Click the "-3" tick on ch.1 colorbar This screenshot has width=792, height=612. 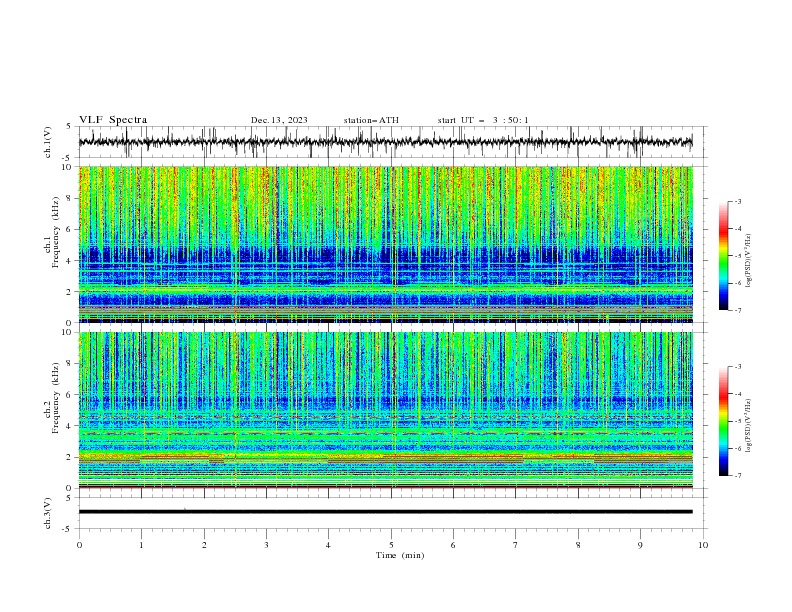click(x=738, y=201)
